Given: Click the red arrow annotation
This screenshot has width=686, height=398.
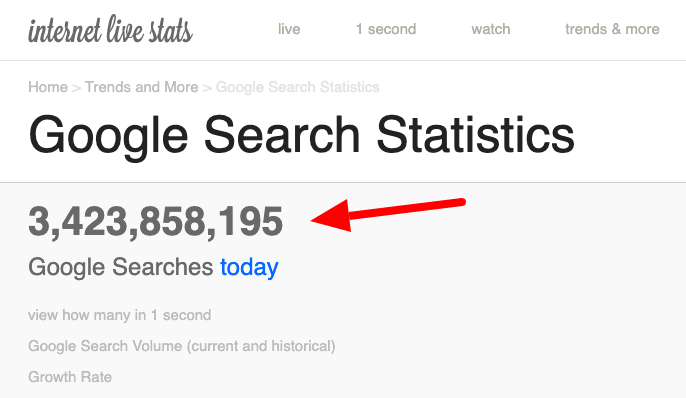Looking at the screenshot, I should (388, 214).
